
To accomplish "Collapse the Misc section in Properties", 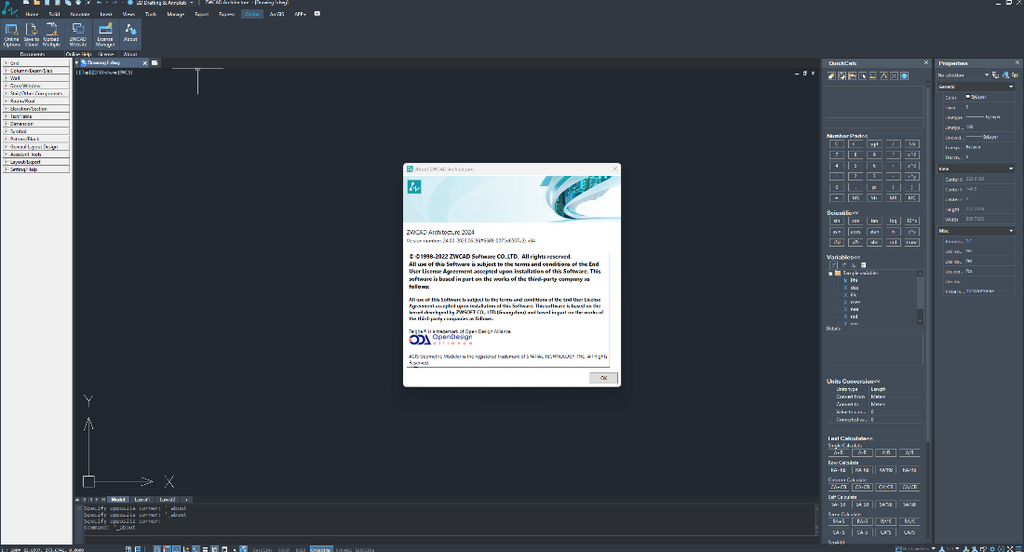I will pyautogui.click(x=1011, y=231).
